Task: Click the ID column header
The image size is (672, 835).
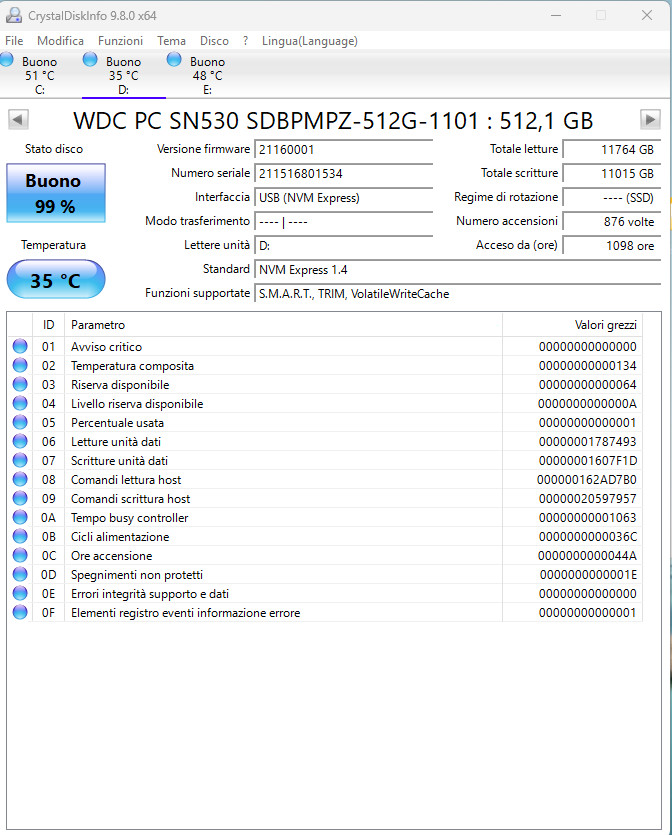Action: (48, 325)
